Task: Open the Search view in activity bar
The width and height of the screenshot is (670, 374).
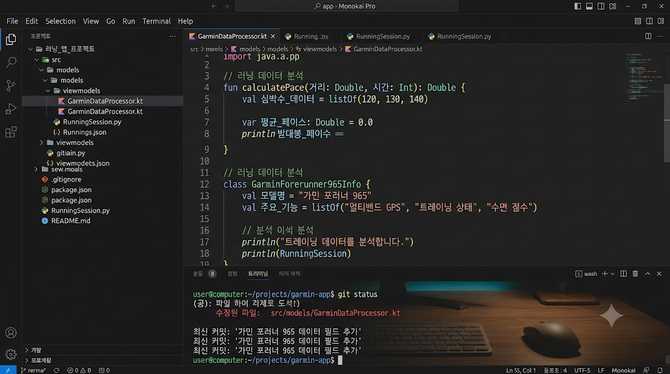Action: click(11, 63)
